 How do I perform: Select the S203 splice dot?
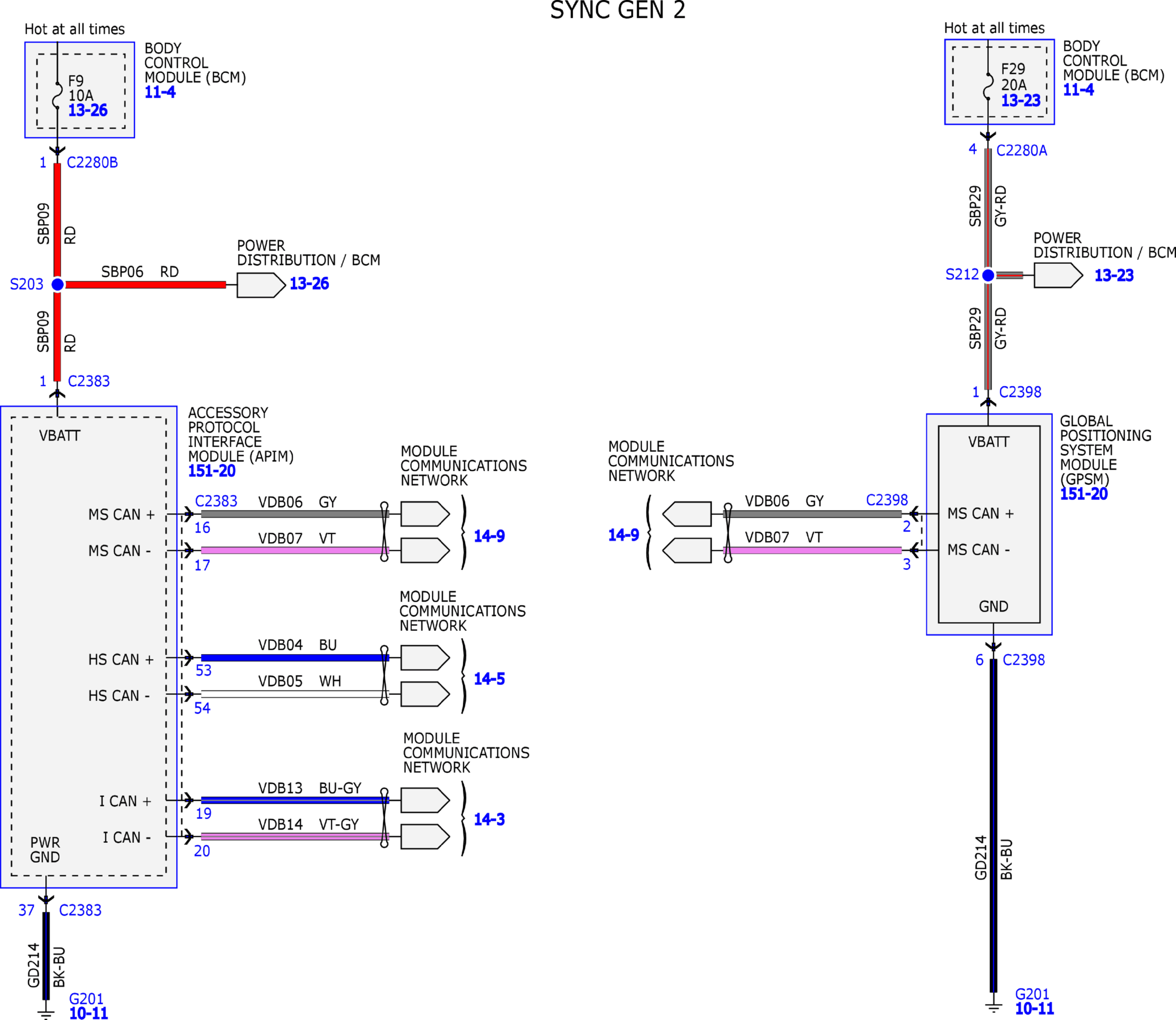point(57,285)
